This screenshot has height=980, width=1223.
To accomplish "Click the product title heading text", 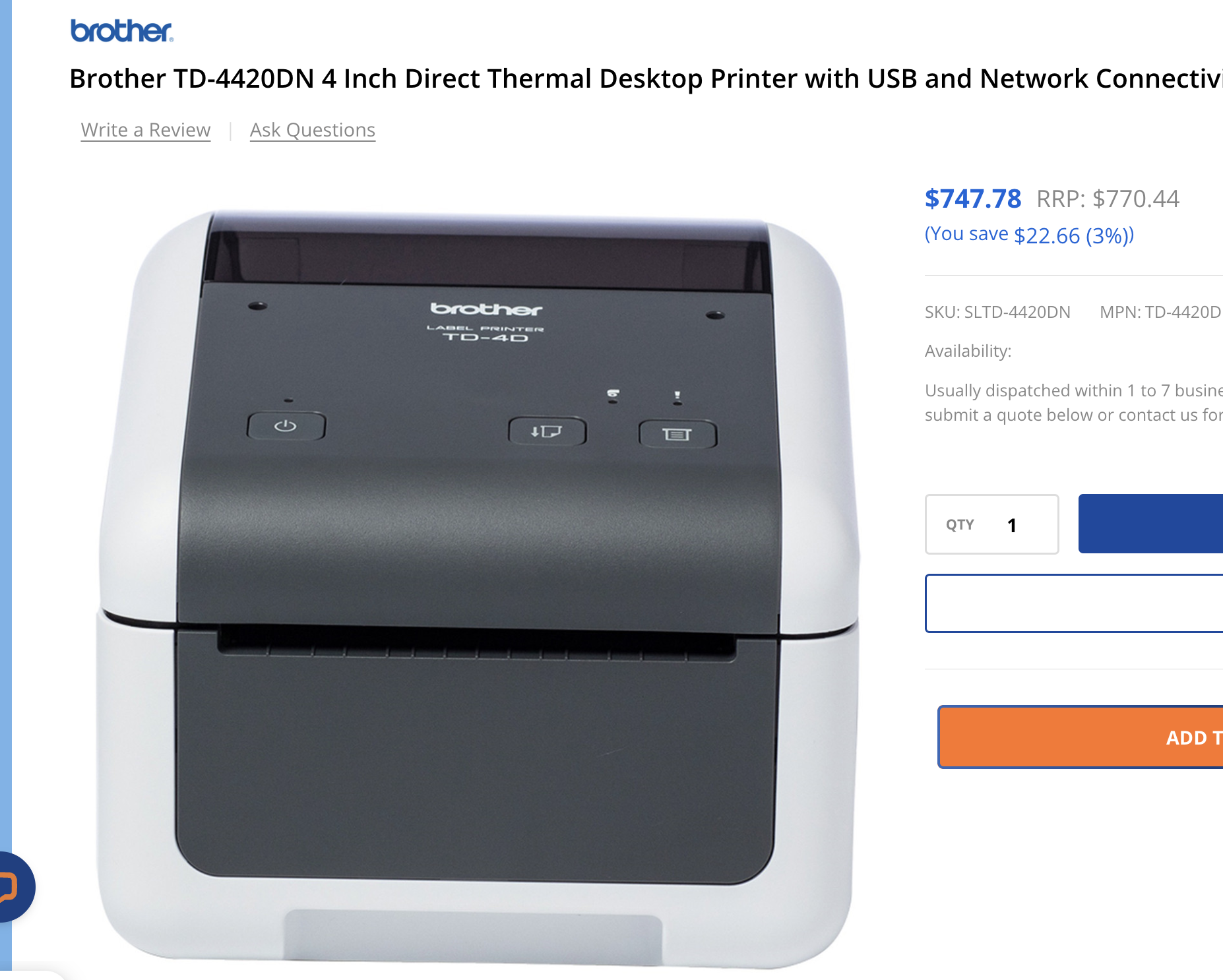I will click(x=646, y=78).
